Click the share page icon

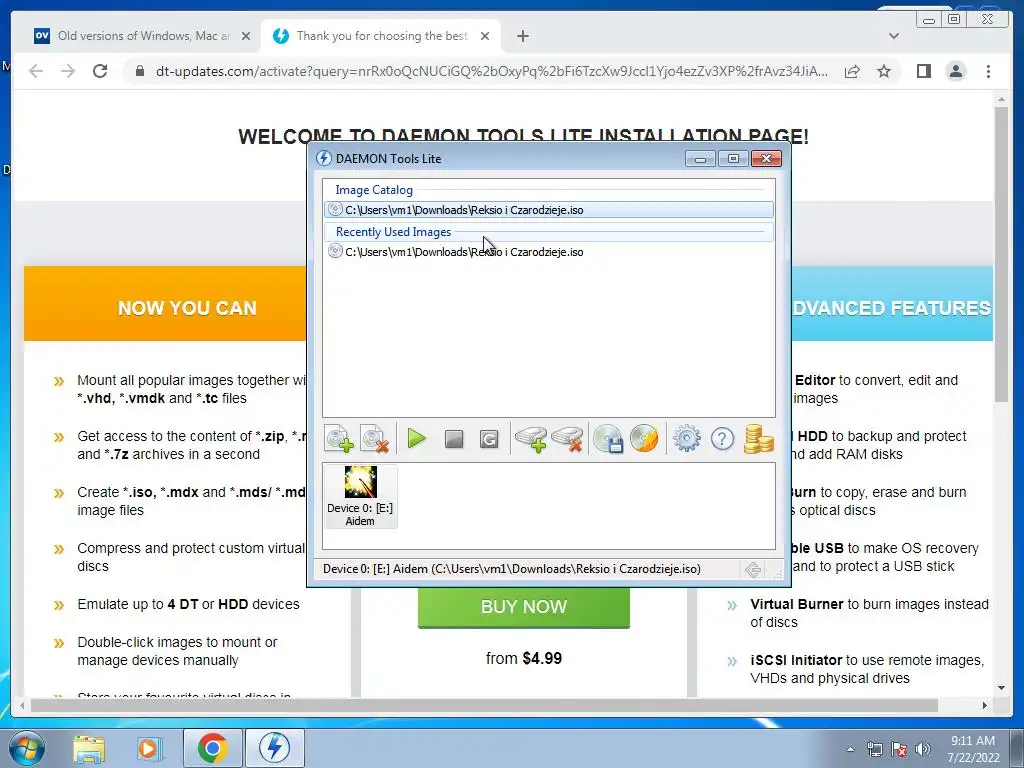[x=852, y=71]
